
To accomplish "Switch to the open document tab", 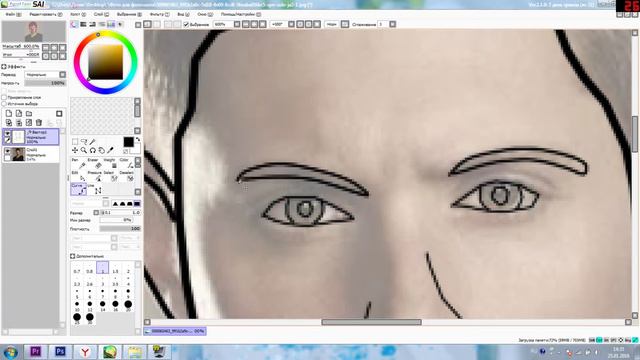I will click(x=175, y=331).
